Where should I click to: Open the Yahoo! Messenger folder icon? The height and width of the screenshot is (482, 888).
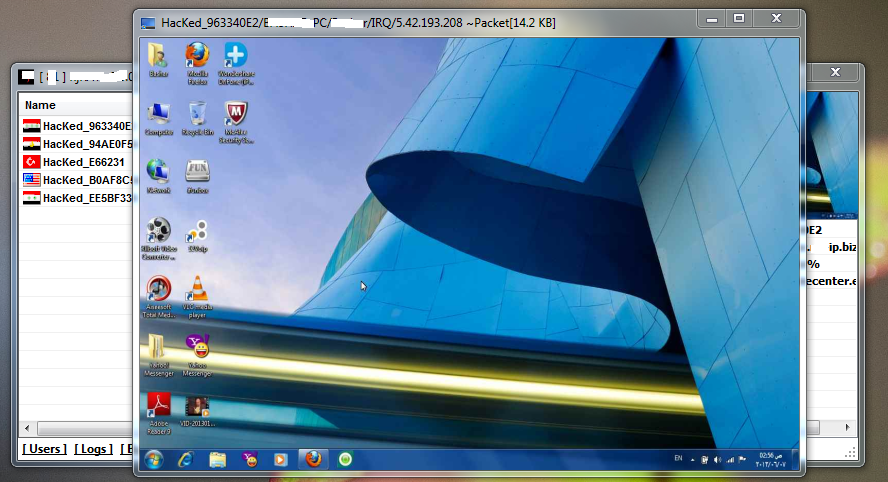159,355
